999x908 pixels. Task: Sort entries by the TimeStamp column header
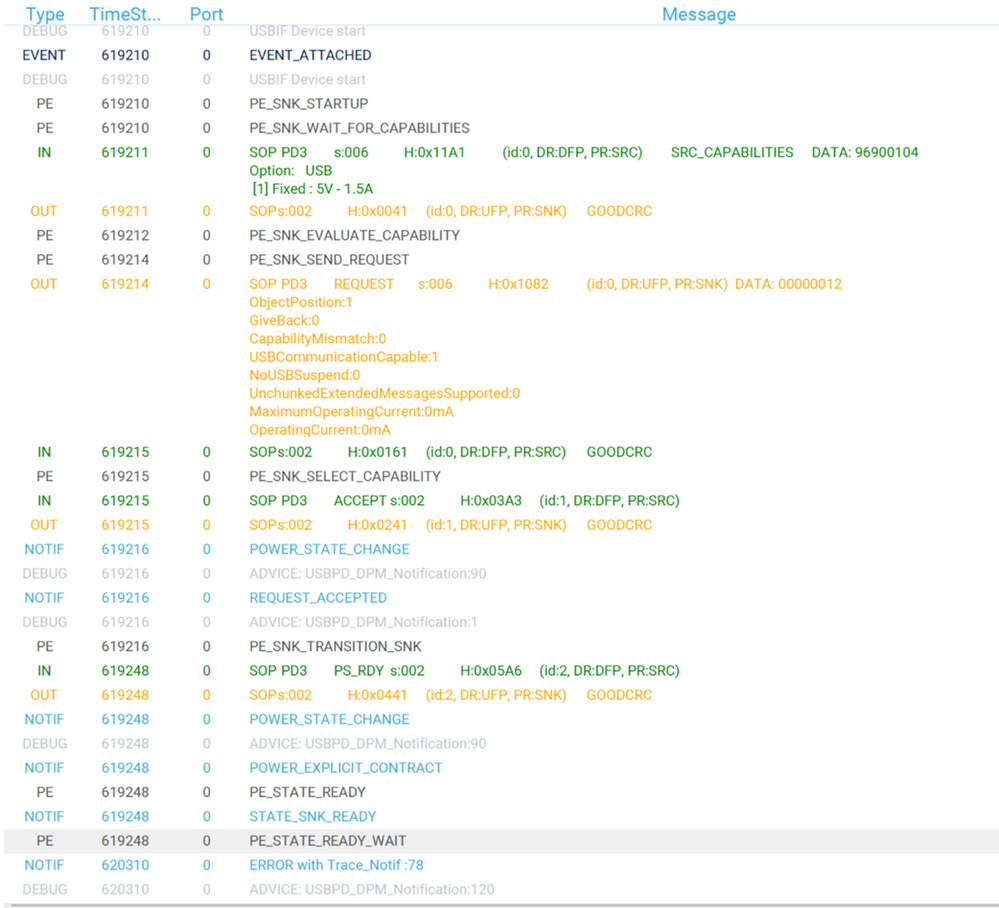pos(124,14)
